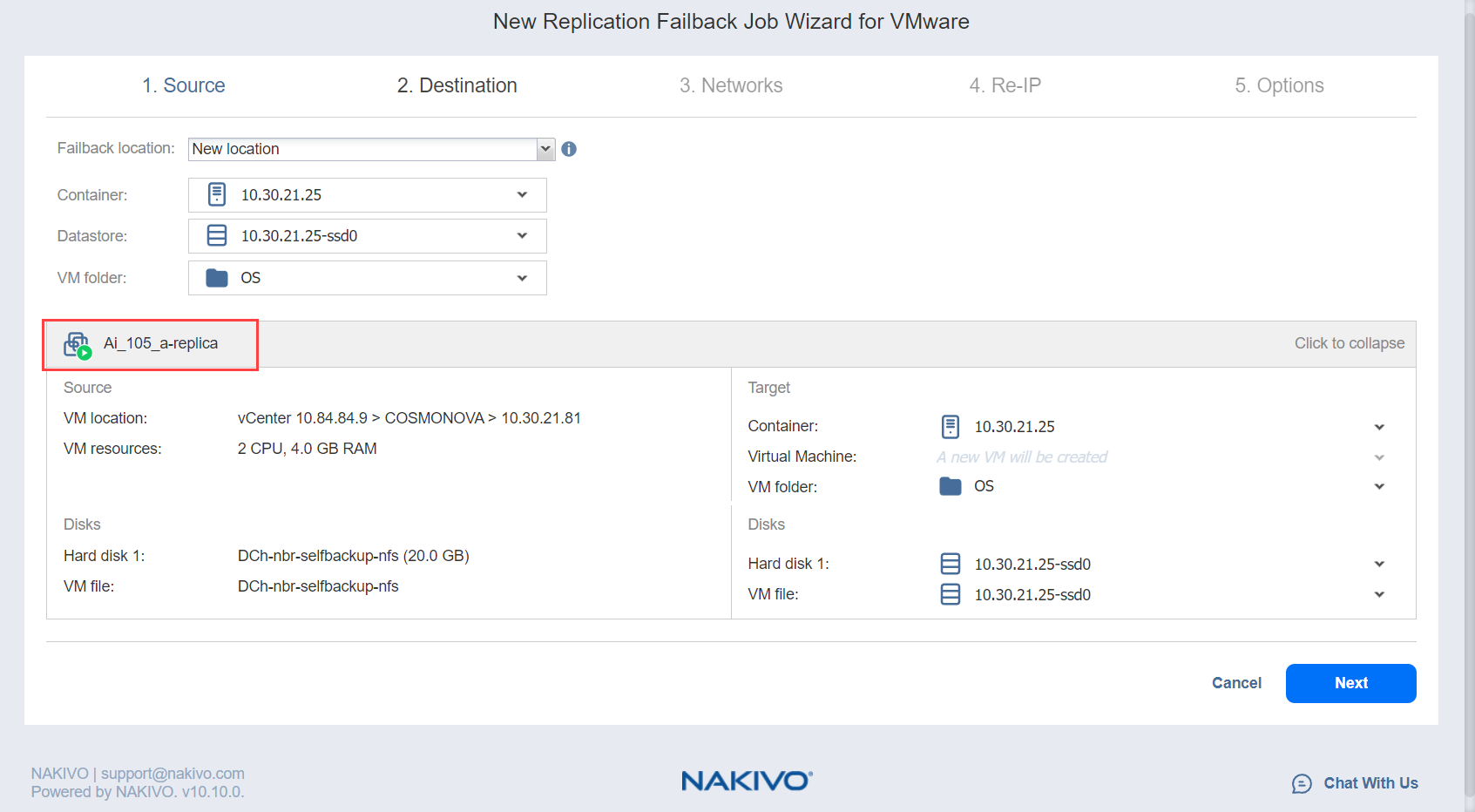Click the top Datastore storage icon

click(x=217, y=235)
